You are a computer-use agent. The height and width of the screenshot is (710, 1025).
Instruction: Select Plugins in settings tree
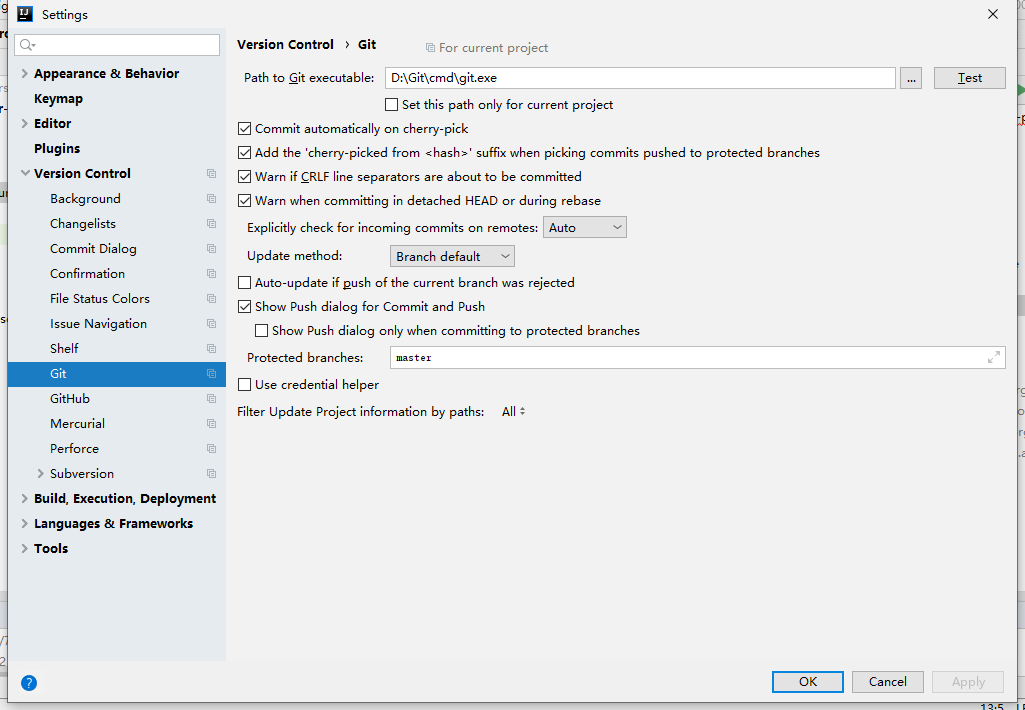57,148
